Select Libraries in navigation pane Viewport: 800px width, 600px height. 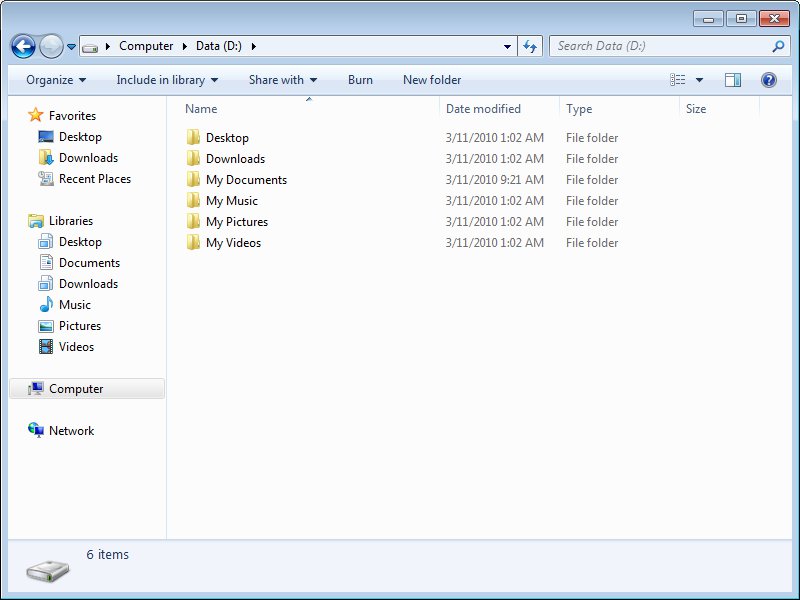click(x=60, y=220)
